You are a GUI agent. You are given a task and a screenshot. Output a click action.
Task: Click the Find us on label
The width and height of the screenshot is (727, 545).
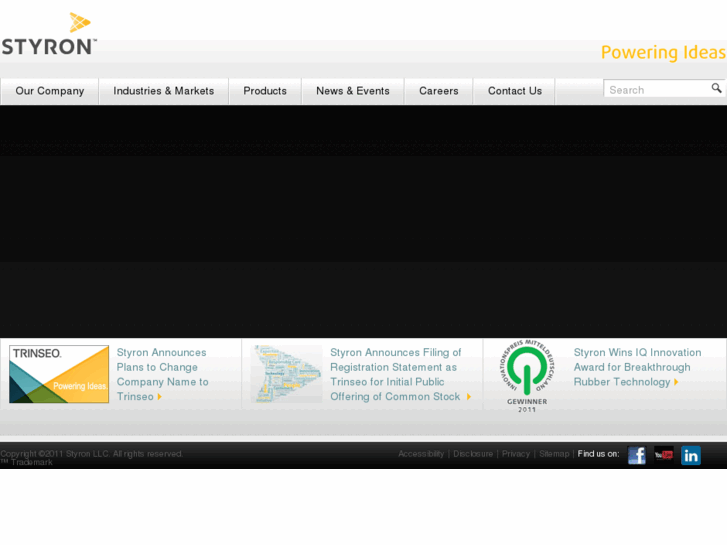pos(598,454)
